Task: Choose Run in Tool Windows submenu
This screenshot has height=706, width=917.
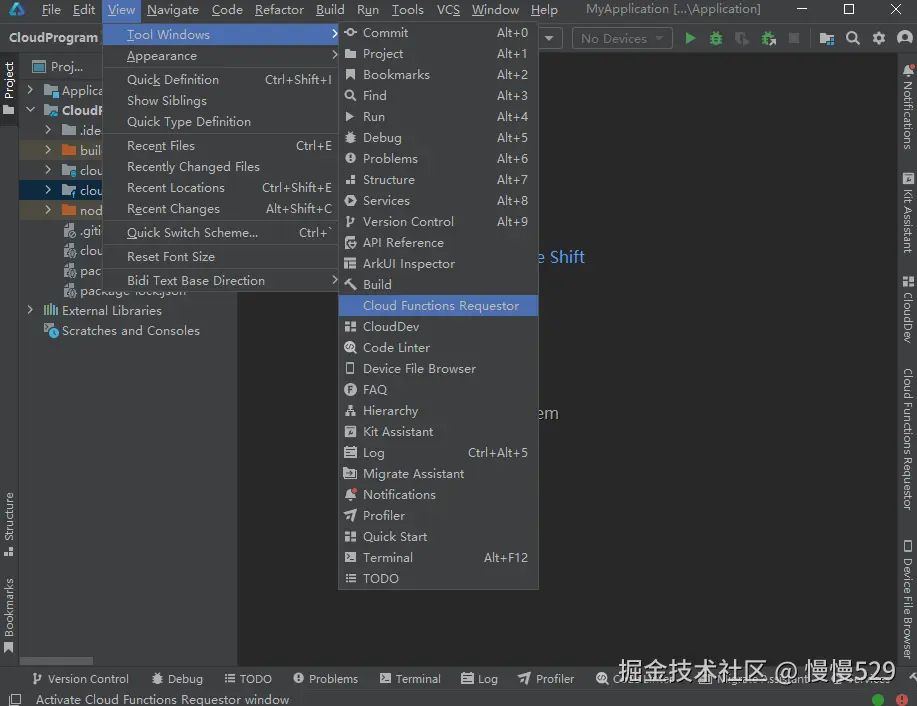Action: [438, 117]
